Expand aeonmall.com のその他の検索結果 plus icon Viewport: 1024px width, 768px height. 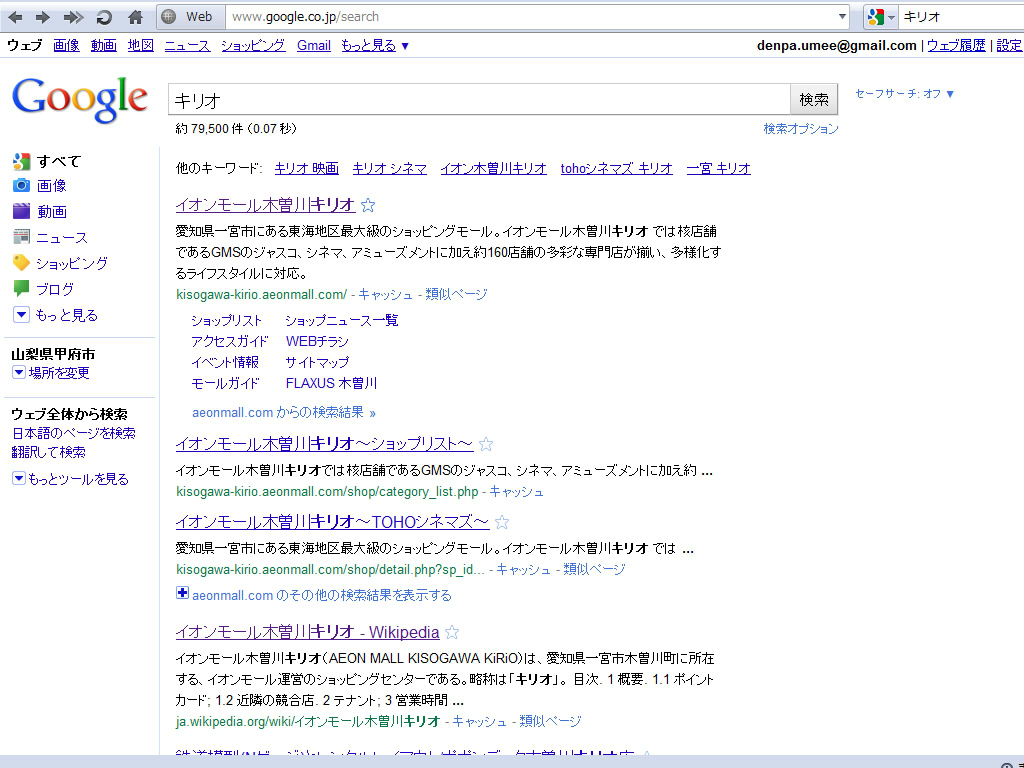[x=182, y=593]
